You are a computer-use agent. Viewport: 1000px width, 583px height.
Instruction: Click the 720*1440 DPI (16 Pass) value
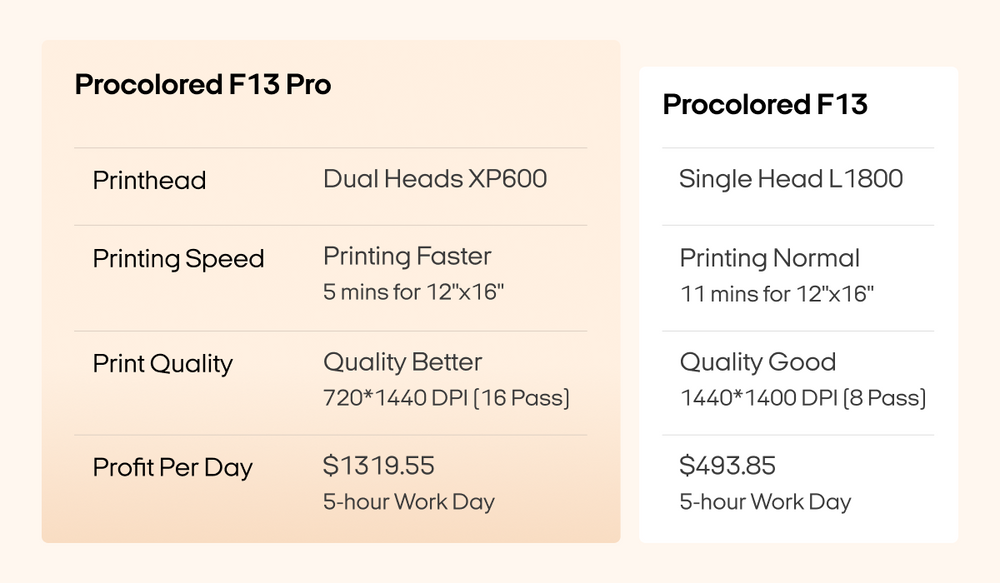point(446,398)
